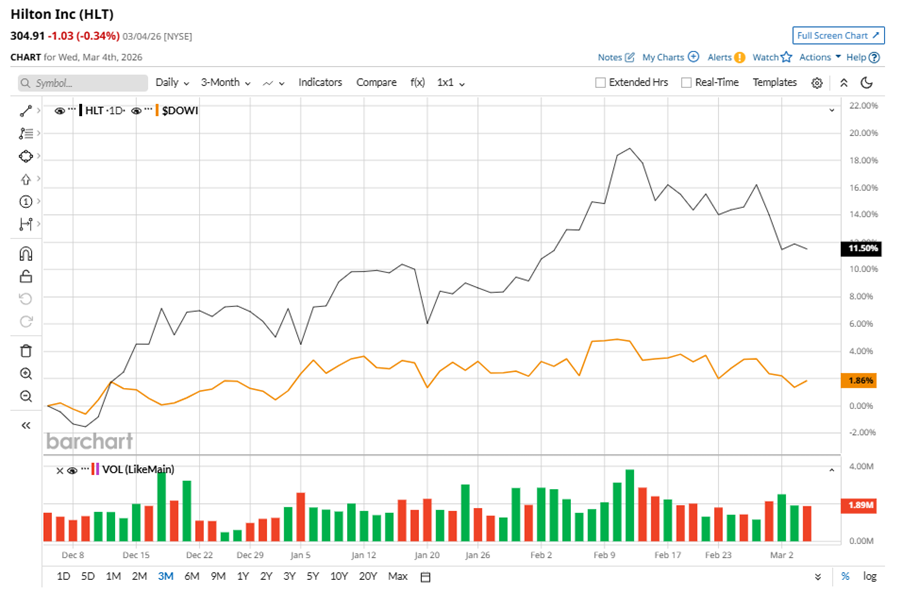Screen dimensions: 902x594
Task: Open the Indicators menu
Action: [320, 83]
